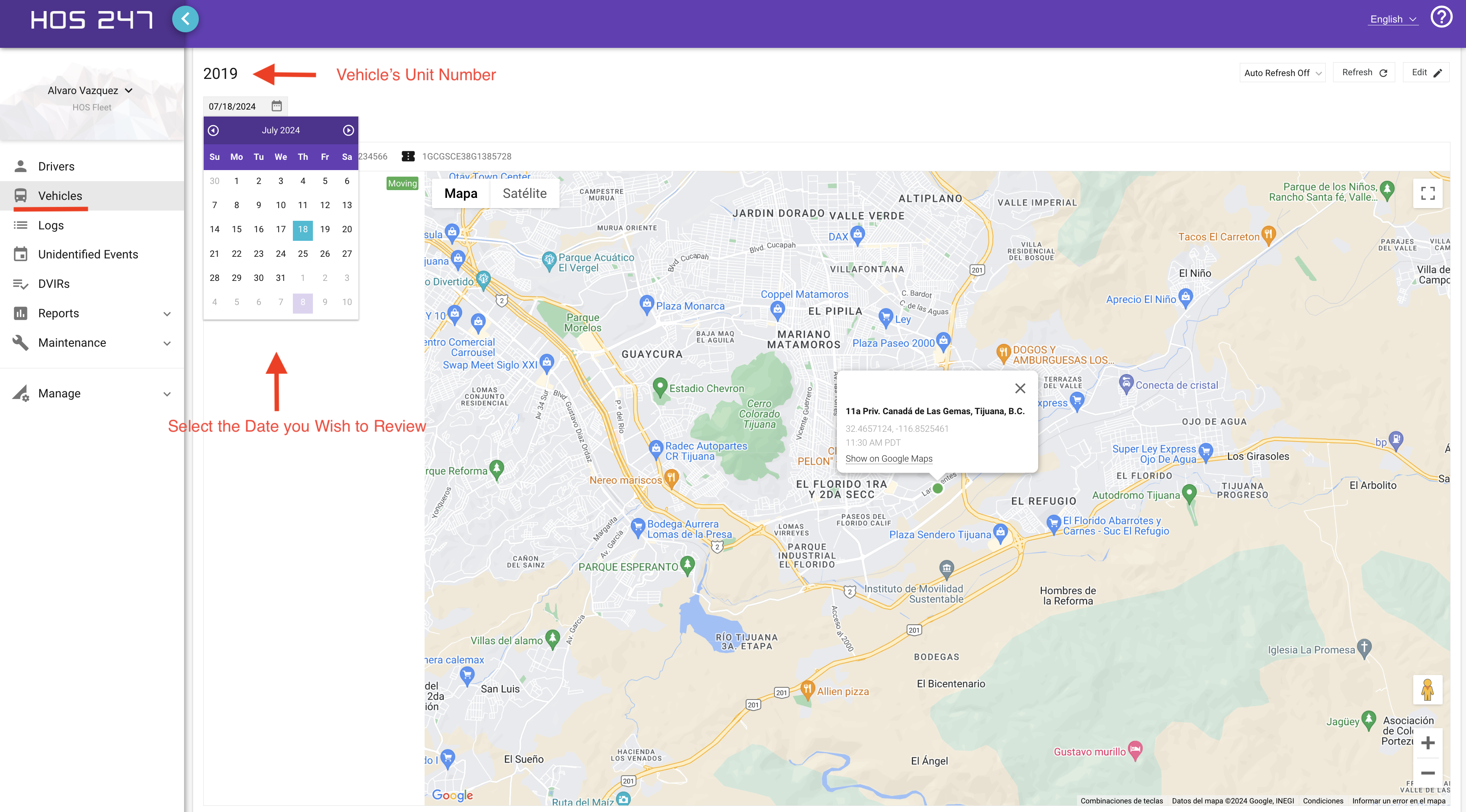Click the vehicle unit number 2019
The height and width of the screenshot is (812, 1466).
pos(220,74)
